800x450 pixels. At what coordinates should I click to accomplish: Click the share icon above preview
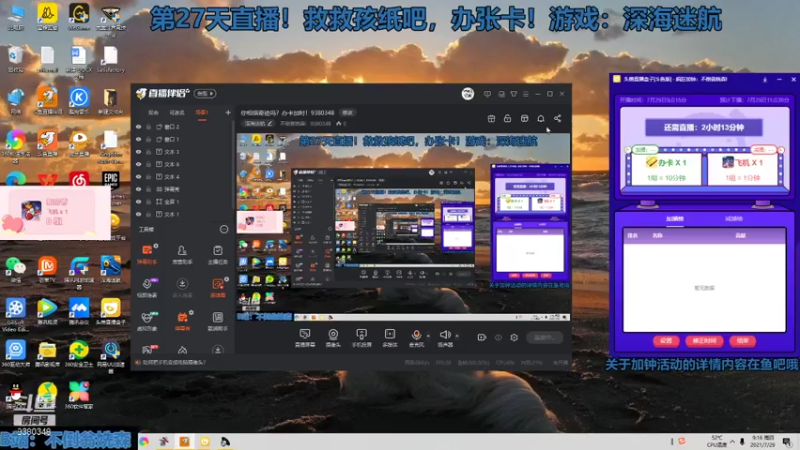click(558, 118)
